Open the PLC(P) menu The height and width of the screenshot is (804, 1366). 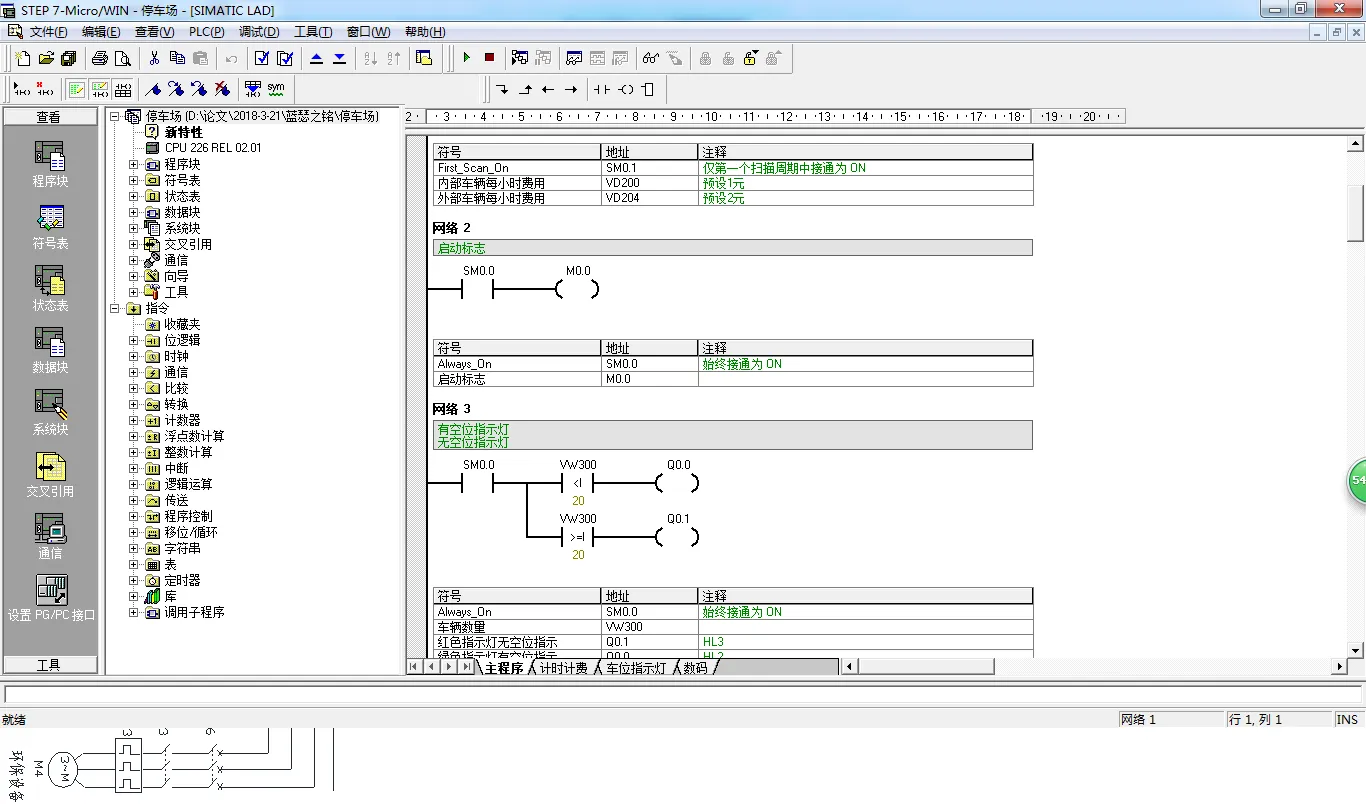(207, 32)
